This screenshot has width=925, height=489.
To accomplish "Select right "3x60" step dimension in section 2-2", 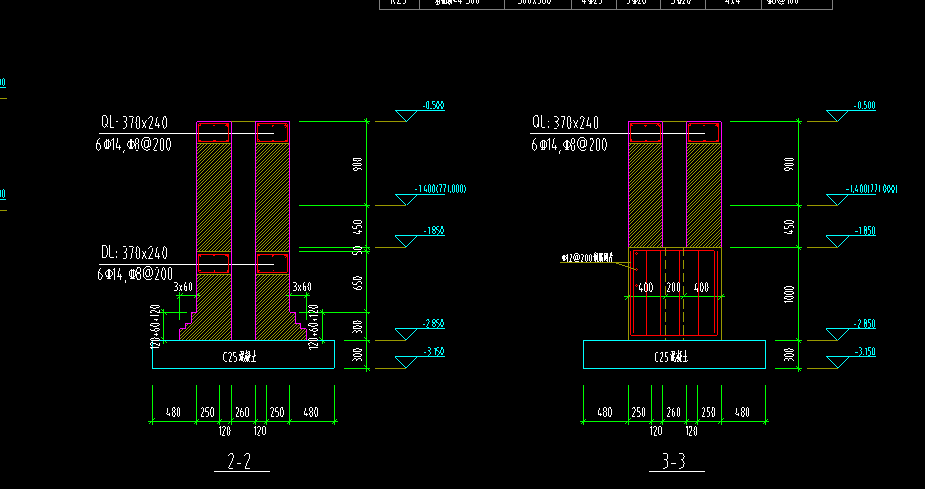I will (301, 287).
